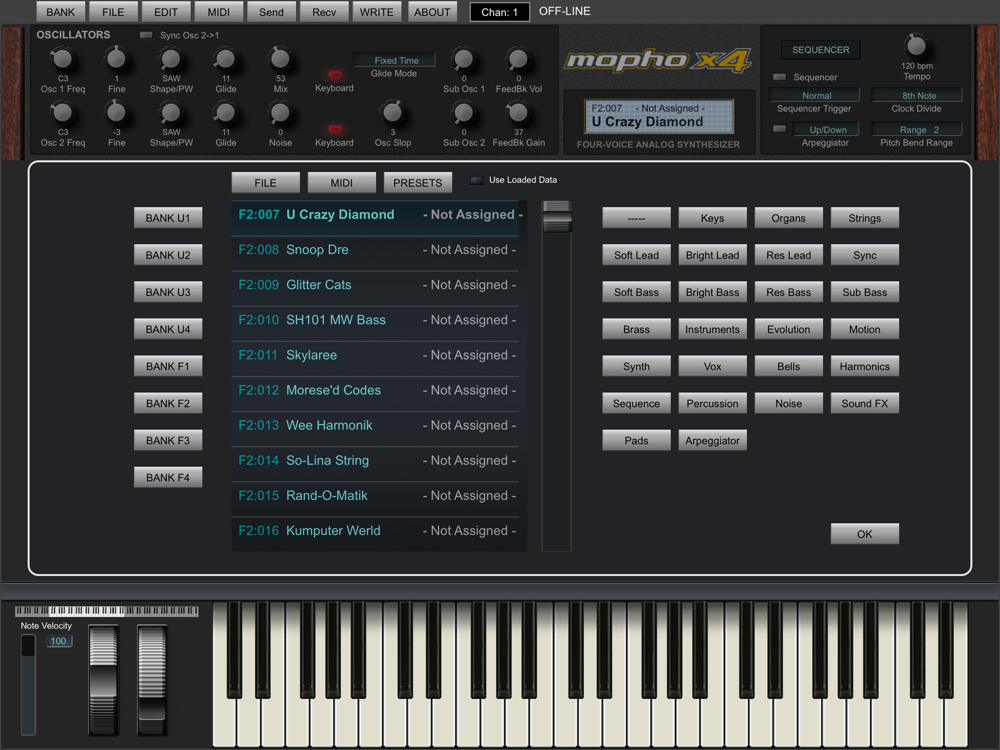Screen dimensions: 1000x750
Task: Click the SEQUENCER button
Action: click(x=820, y=50)
